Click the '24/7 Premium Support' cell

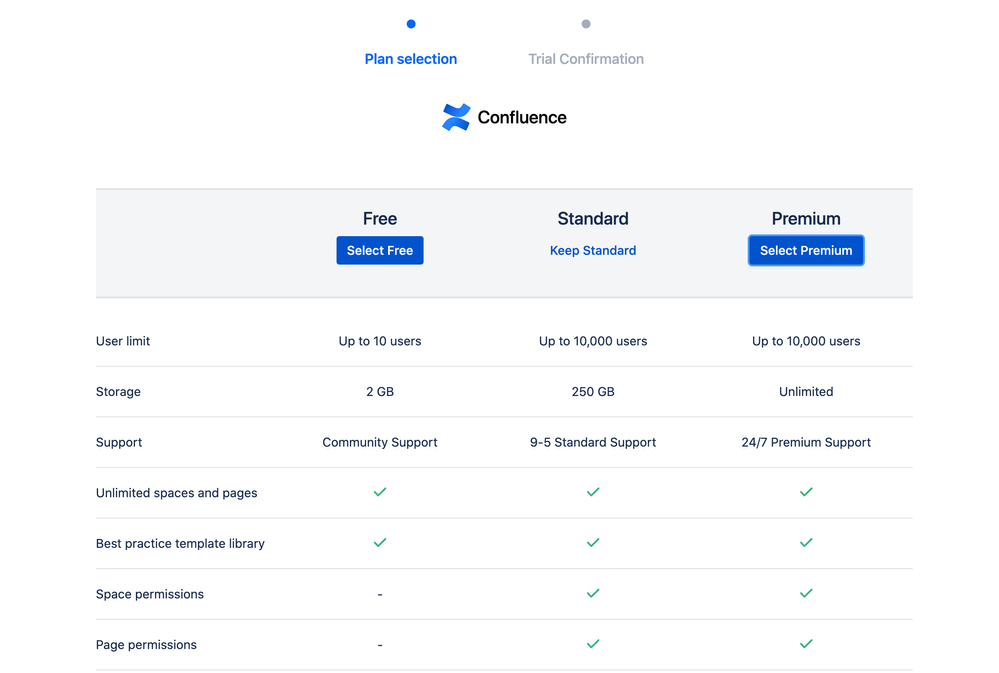click(806, 442)
